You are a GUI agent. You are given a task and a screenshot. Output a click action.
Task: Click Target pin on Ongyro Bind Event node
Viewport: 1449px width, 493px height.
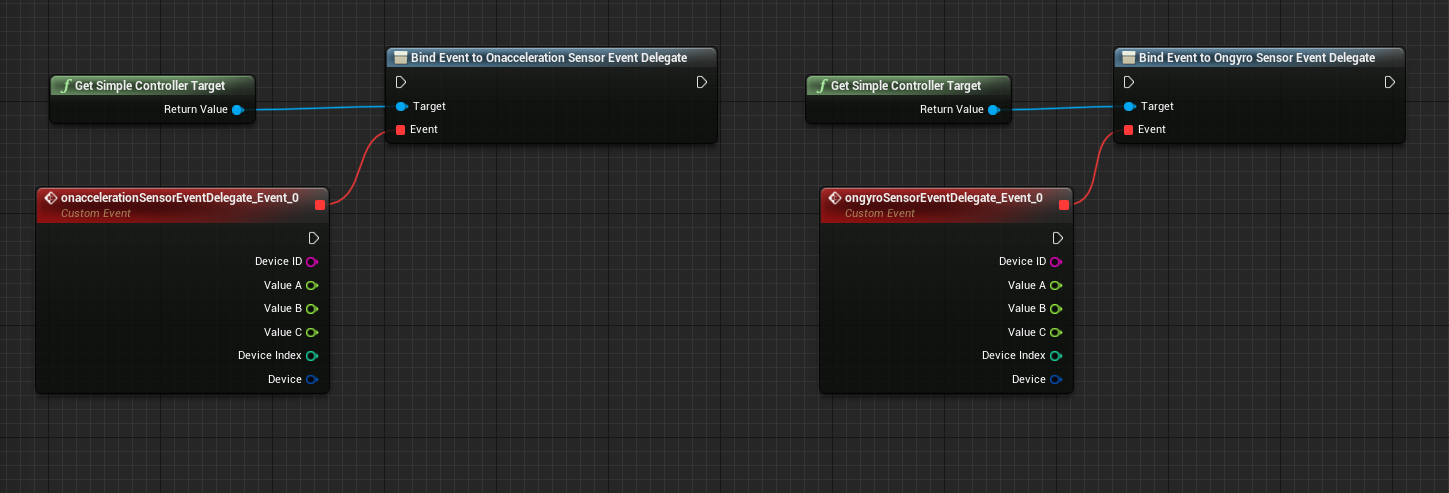pyautogui.click(x=1129, y=106)
